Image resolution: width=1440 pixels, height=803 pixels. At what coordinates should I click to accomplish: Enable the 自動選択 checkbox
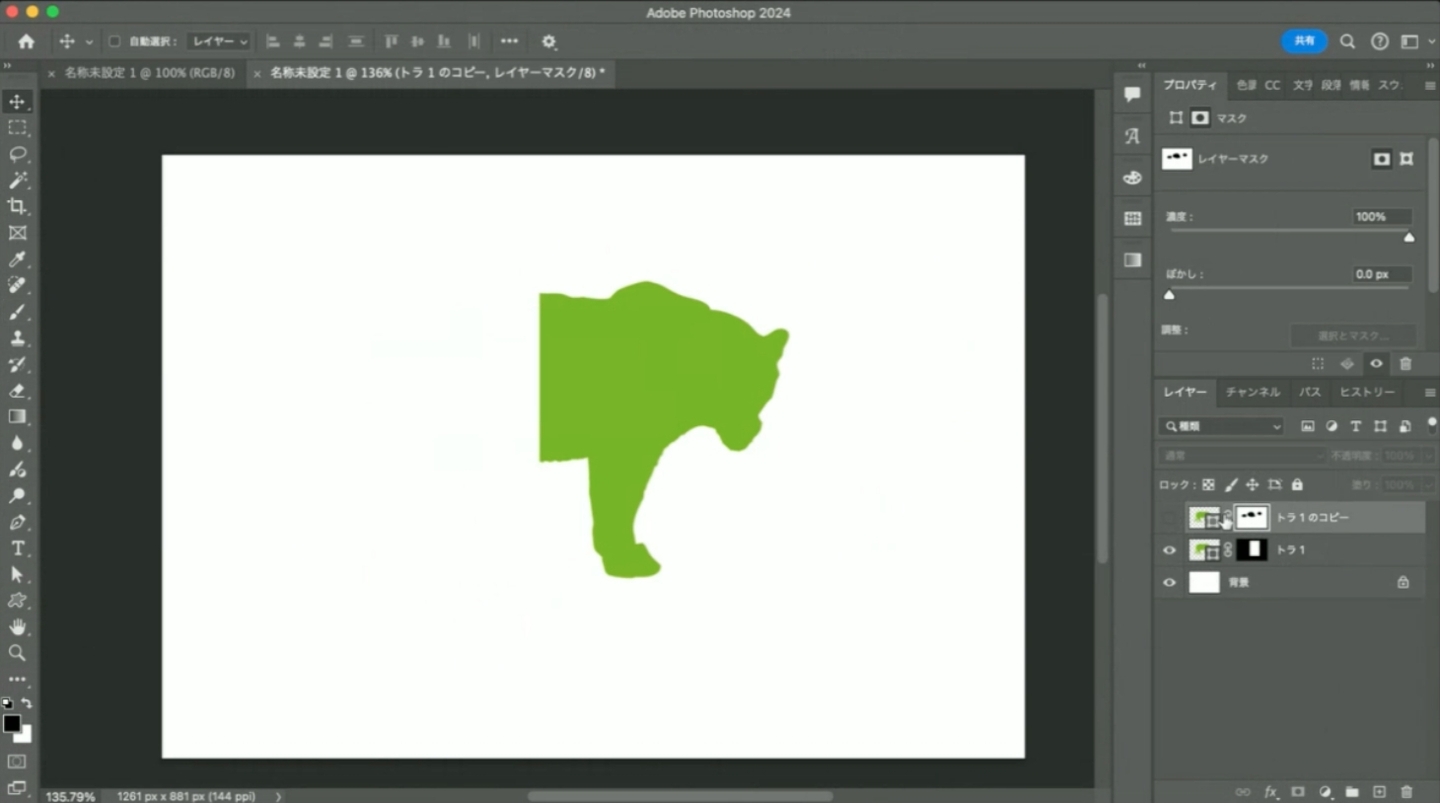(x=114, y=42)
